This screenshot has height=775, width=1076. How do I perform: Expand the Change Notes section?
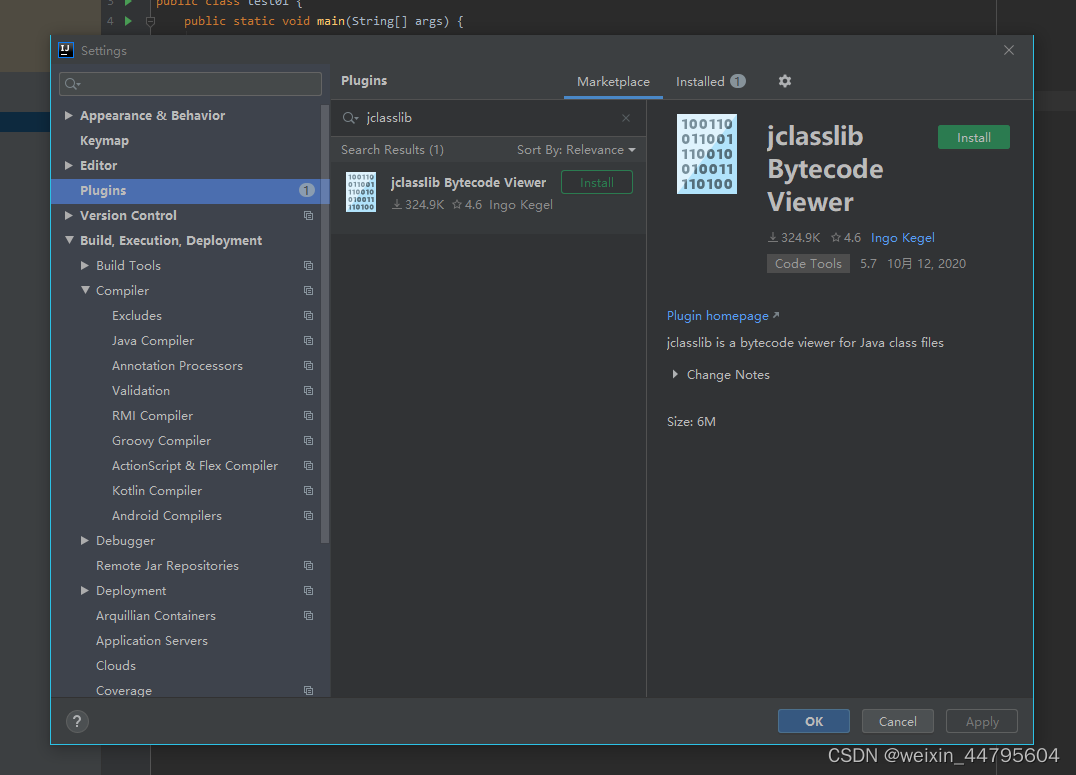[x=675, y=375]
